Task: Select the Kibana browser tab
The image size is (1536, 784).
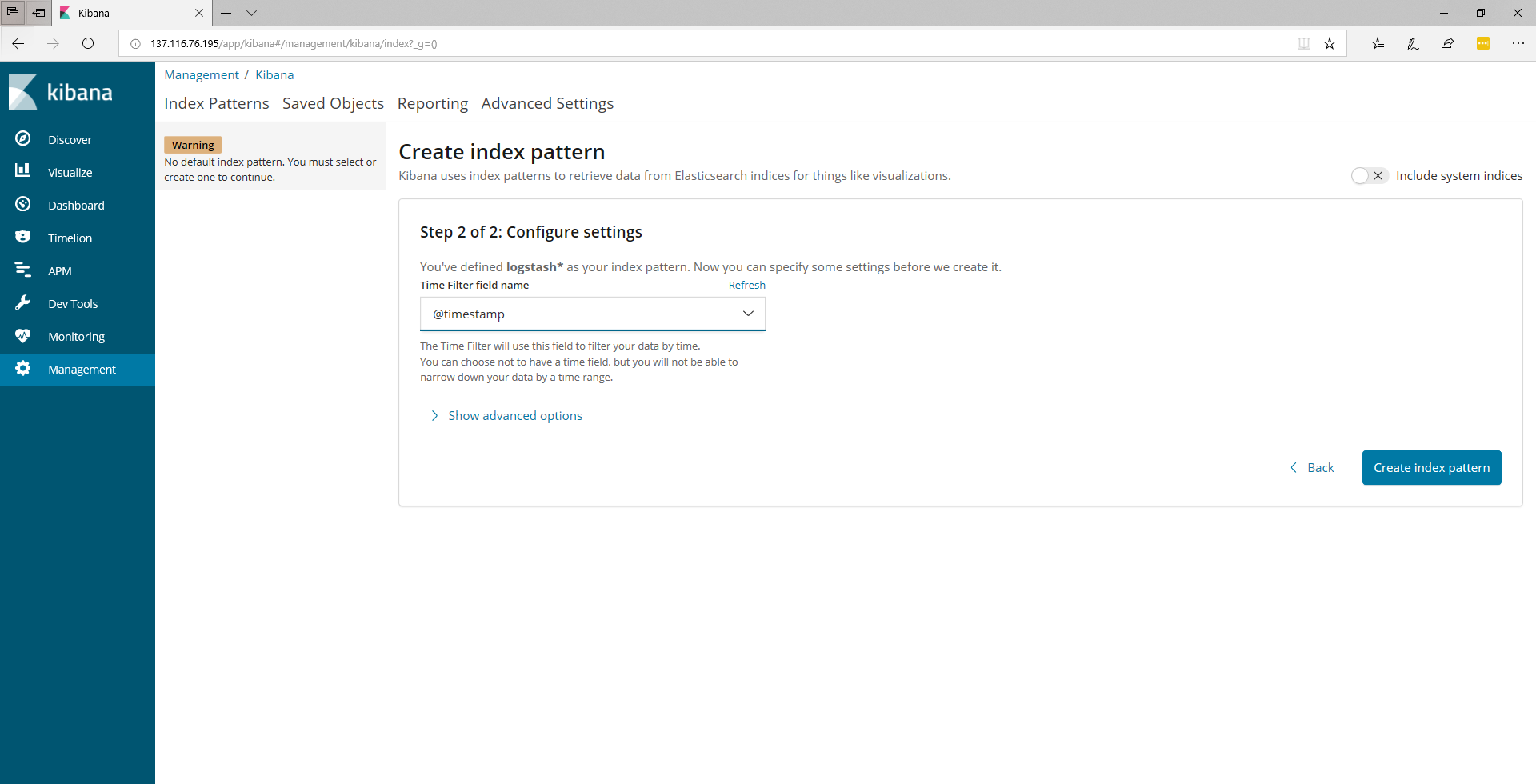Action: [132, 13]
